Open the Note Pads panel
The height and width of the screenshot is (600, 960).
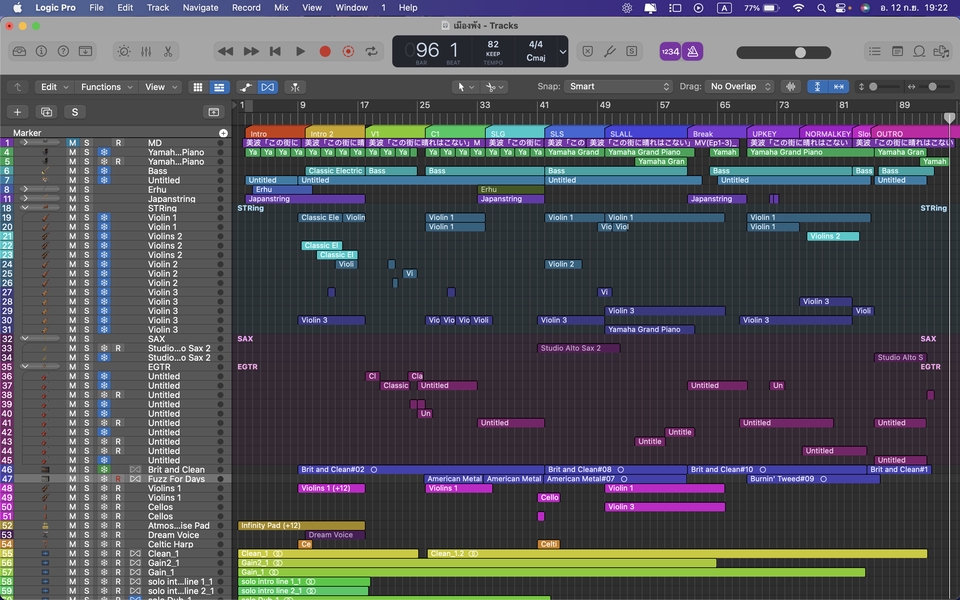point(897,50)
